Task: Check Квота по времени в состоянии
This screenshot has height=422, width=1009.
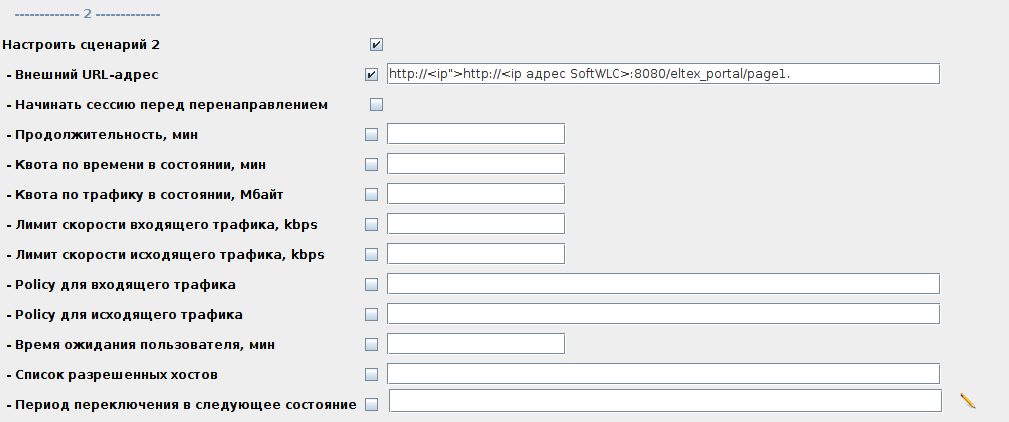Action: 372,164
